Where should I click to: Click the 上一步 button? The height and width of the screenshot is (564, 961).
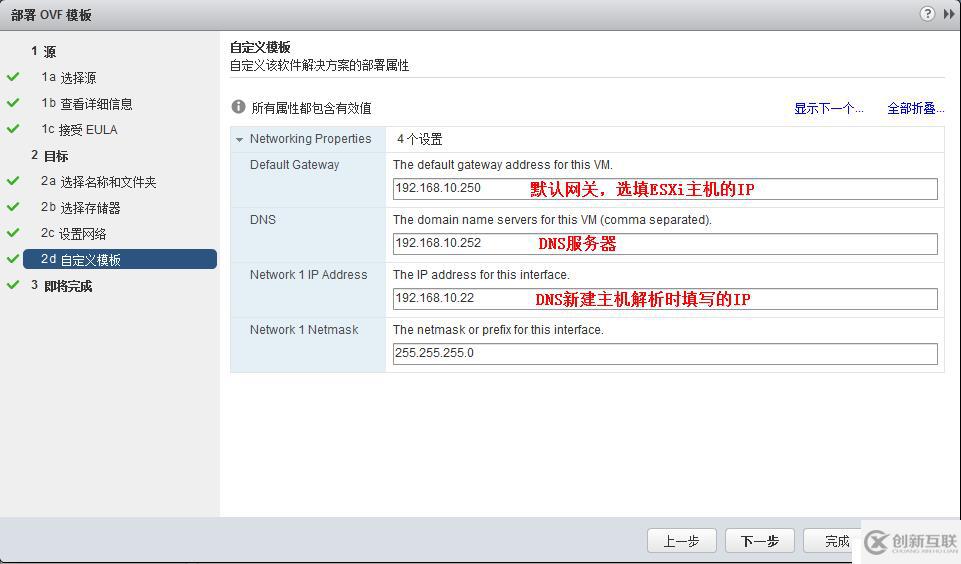pyautogui.click(x=682, y=541)
